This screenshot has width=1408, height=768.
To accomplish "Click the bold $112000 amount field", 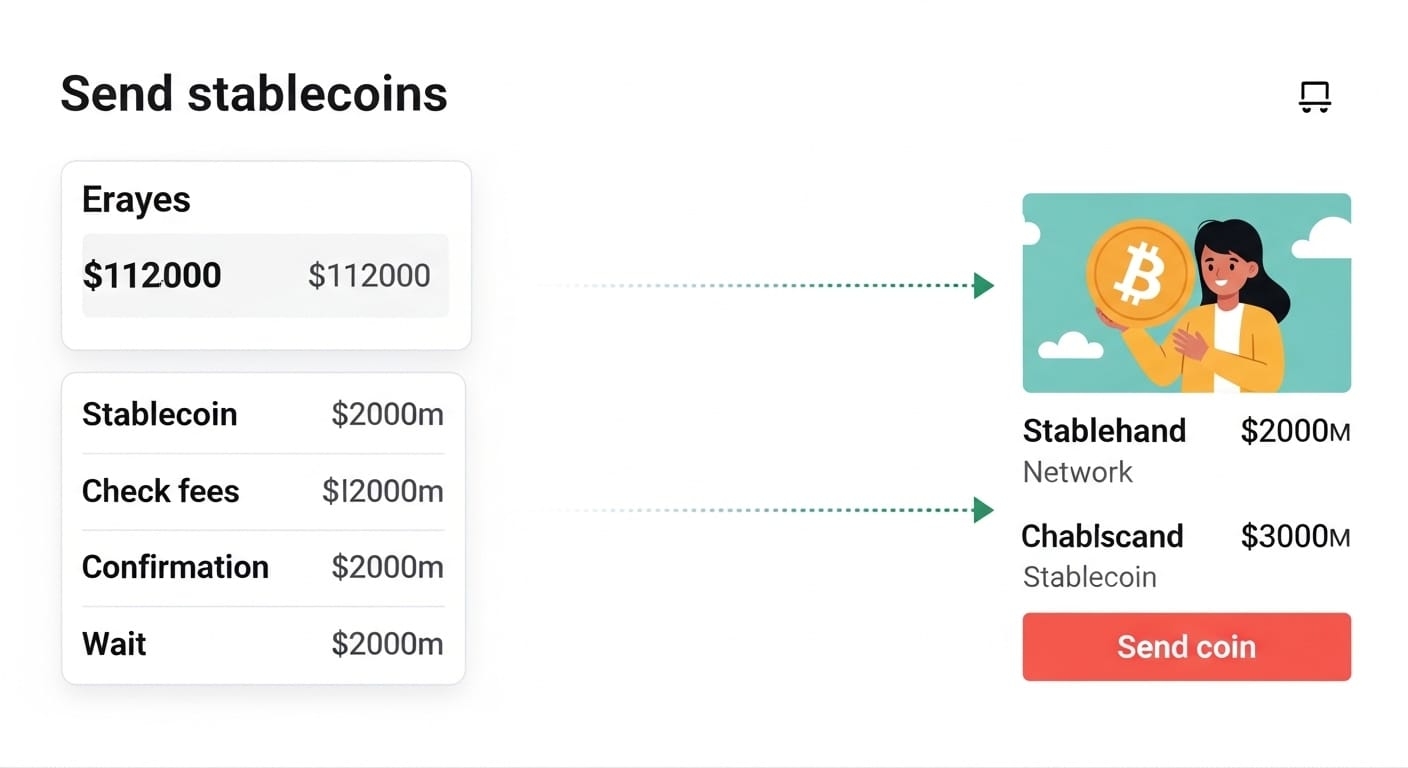I will (152, 276).
